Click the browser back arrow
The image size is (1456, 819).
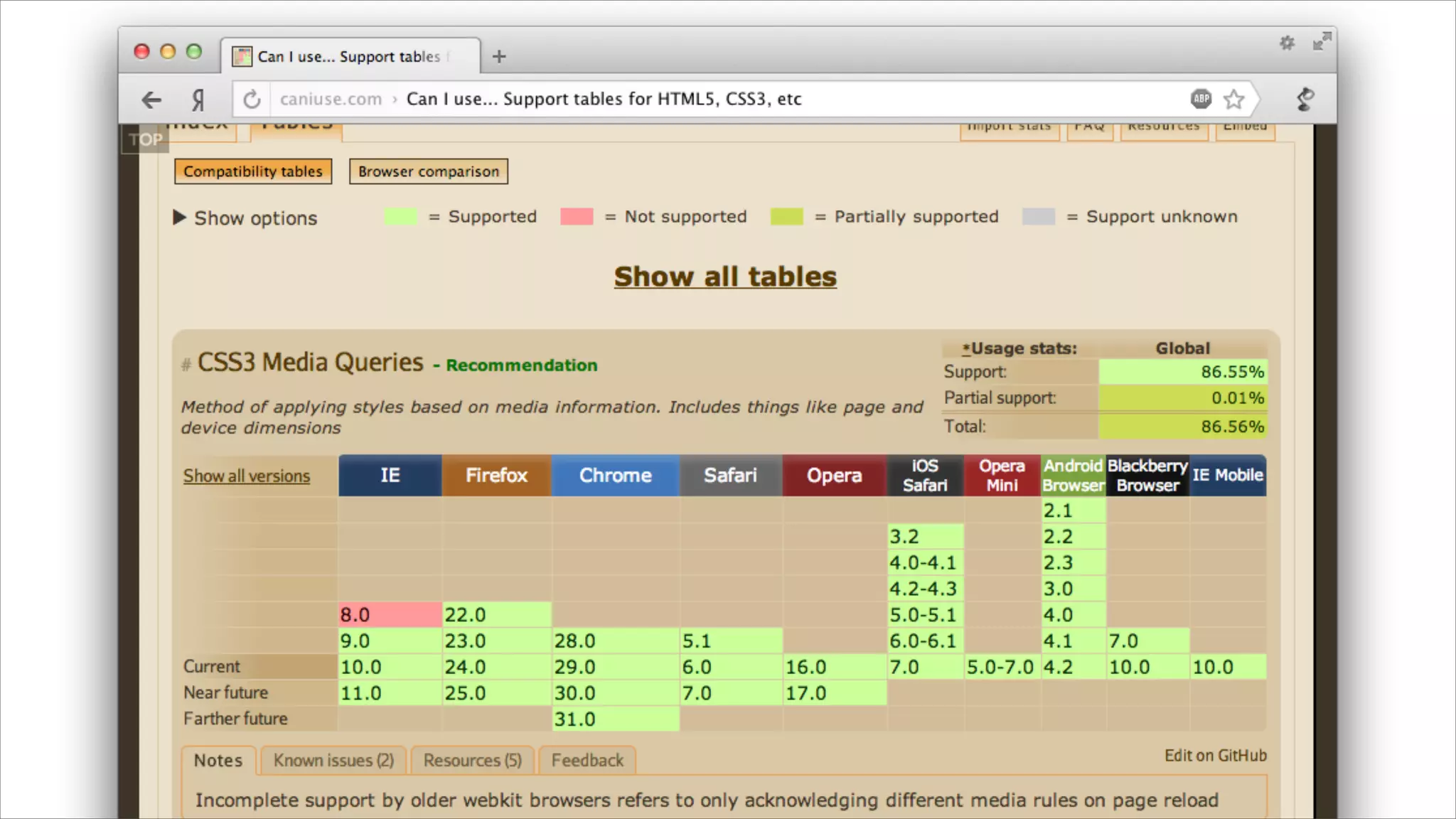(x=151, y=100)
